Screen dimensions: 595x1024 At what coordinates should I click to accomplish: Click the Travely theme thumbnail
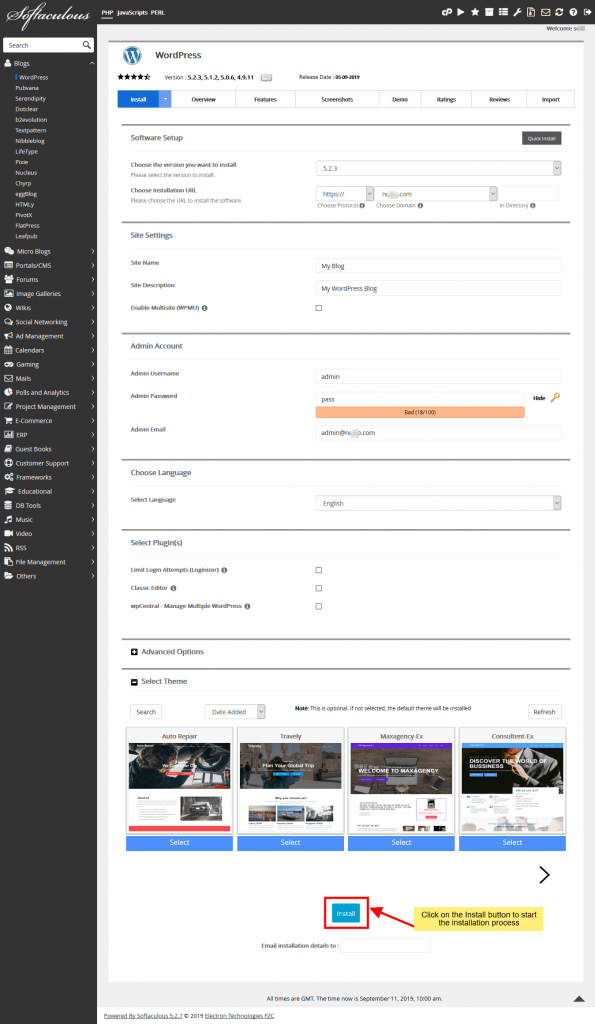[291, 788]
